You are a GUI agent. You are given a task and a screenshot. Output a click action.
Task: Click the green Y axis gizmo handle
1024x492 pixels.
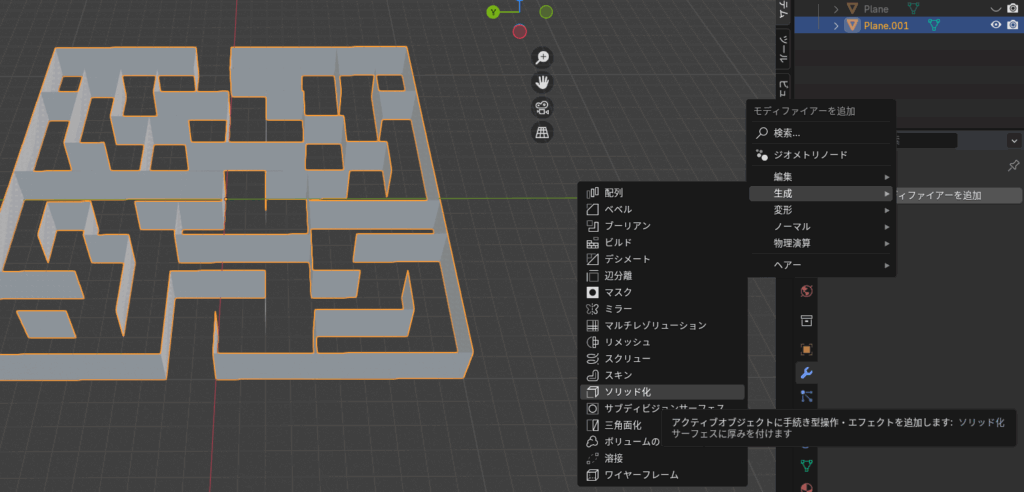(x=493, y=12)
